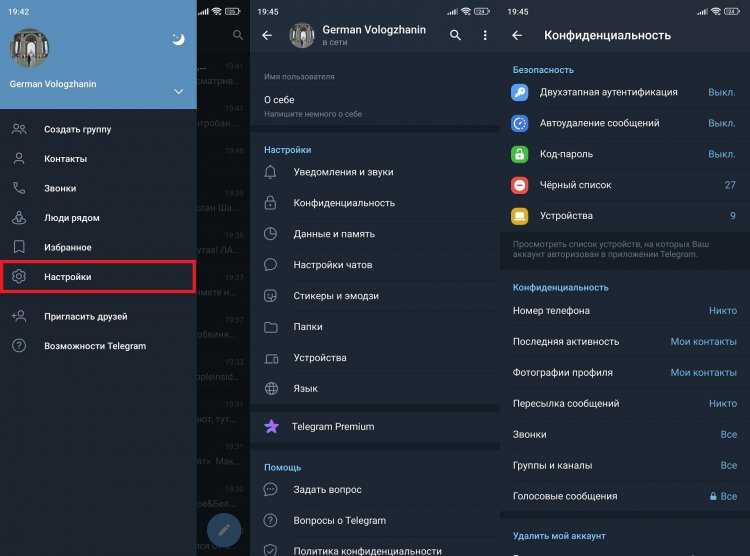Click folder icon for Папки
This screenshot has height=556, width=750.
click(271, 327)
